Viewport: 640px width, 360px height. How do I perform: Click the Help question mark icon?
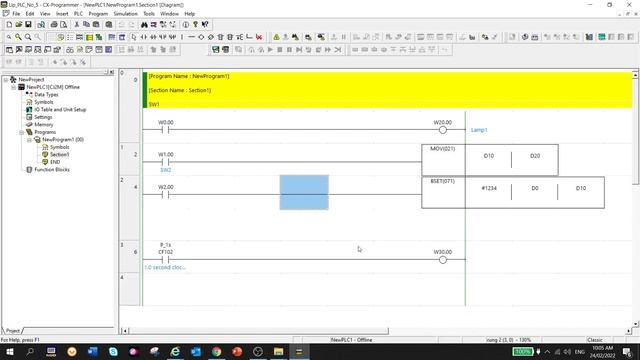pyautogui.click(x=196, y=24)
